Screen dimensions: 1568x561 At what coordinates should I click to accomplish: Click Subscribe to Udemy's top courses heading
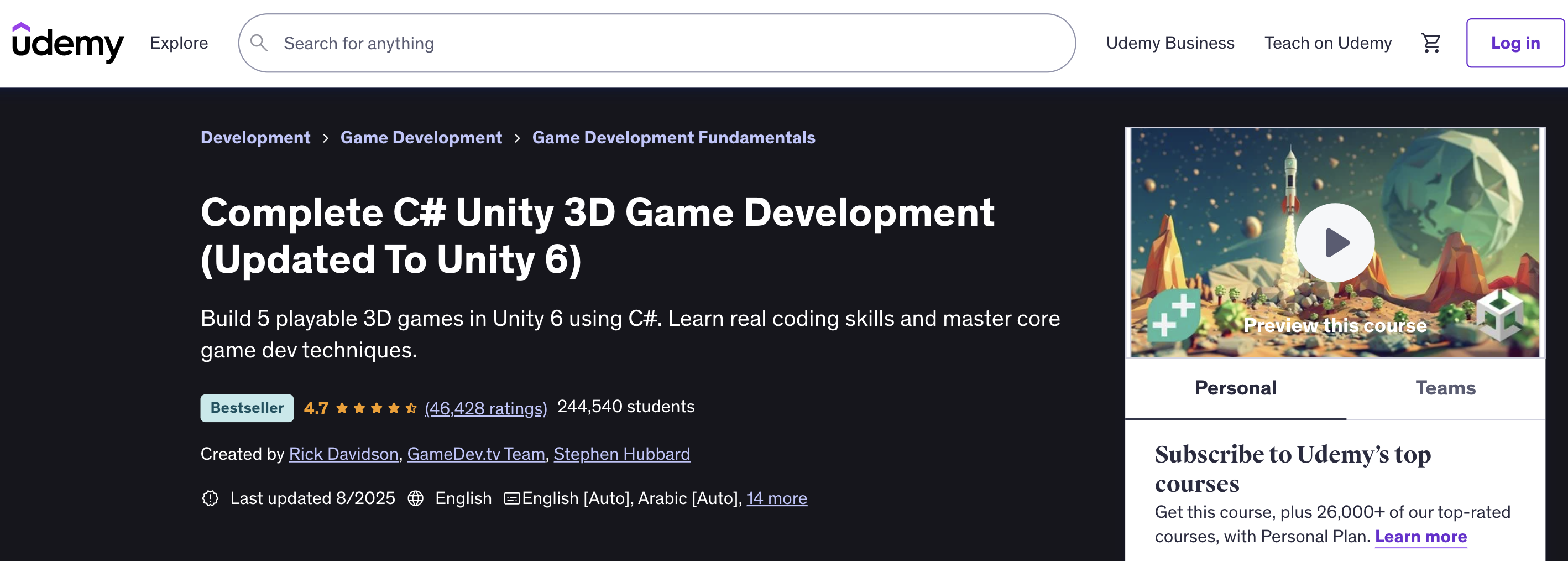pos(1293,469)
